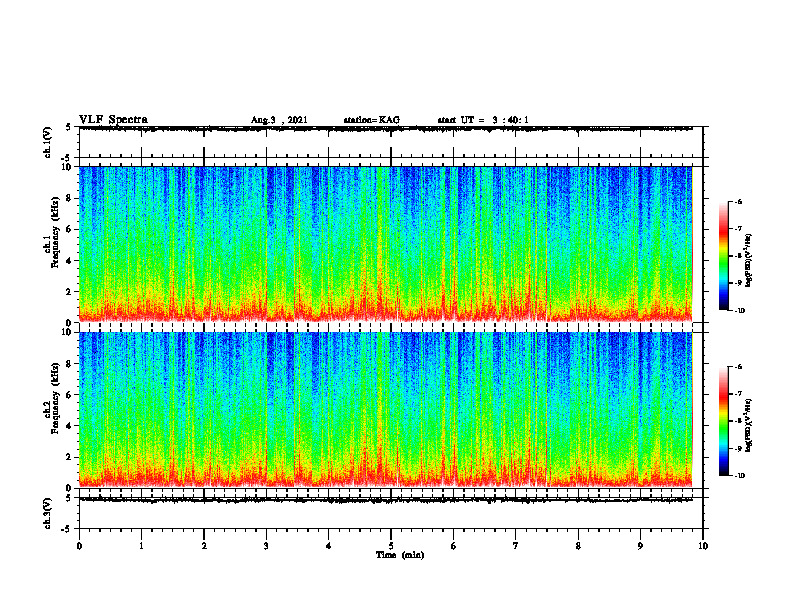The width and height of the screenshot is (792, 612).
Task: Click the ch.3(V) waveform strip
Action: [x=391, y=513]
